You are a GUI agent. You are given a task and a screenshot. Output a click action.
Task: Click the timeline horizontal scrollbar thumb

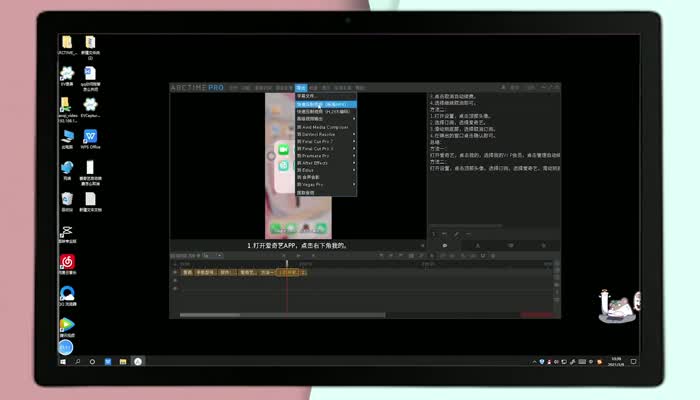coord(210,315)
